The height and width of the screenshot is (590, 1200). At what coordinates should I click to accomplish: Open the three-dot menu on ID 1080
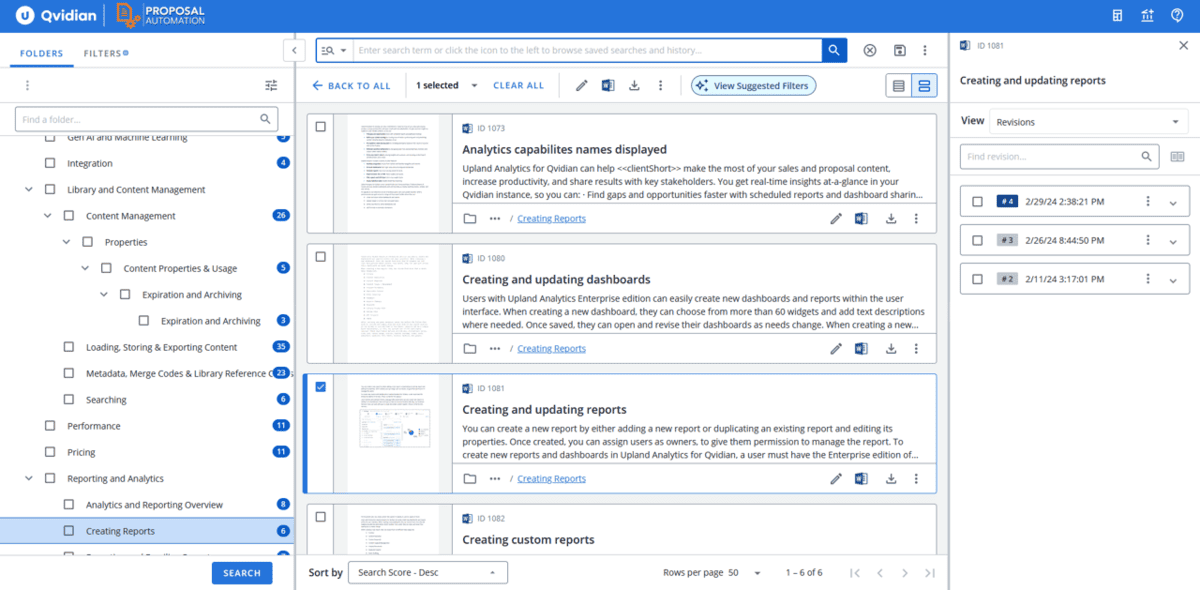[x=916, y=347]
